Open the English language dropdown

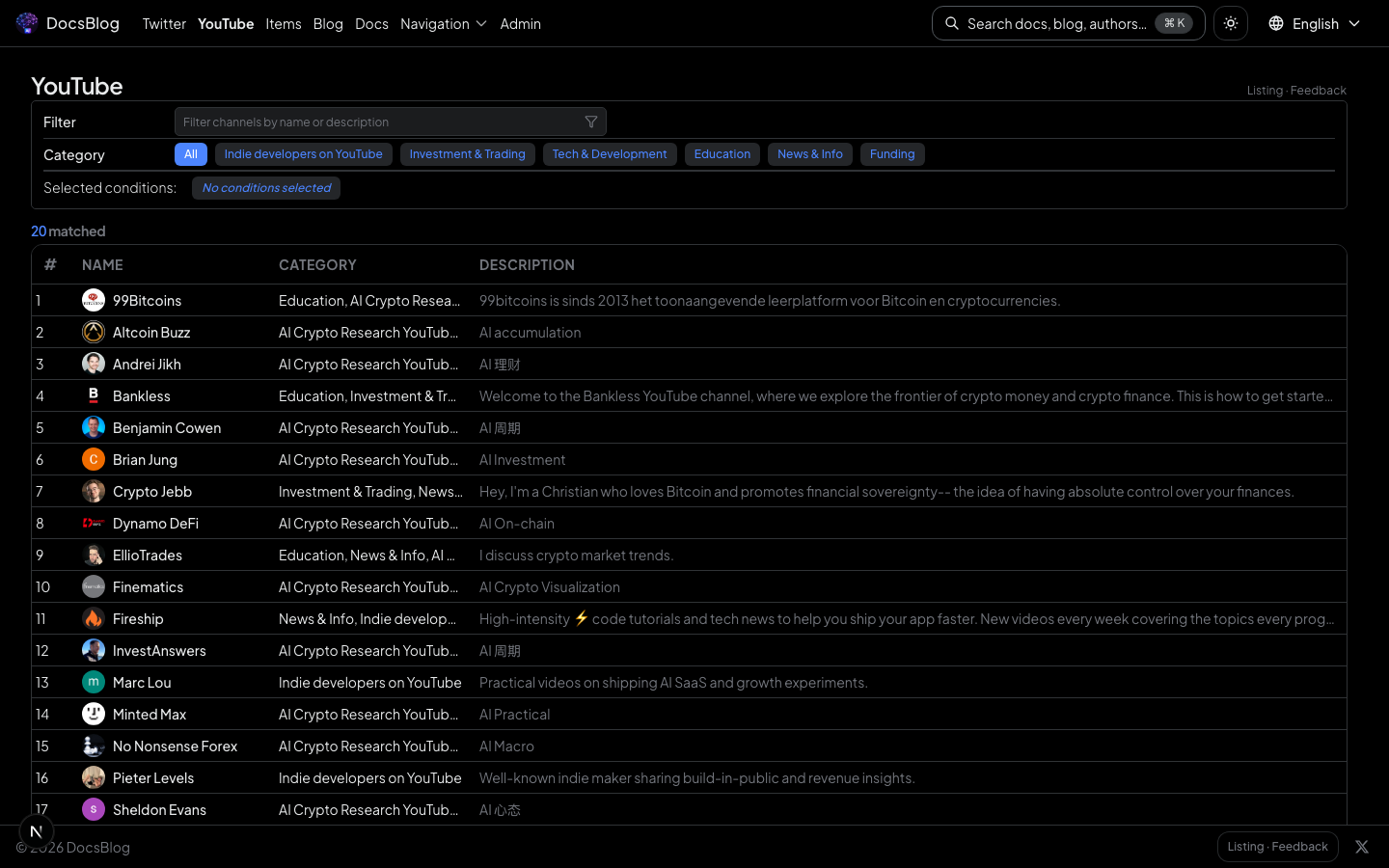coord(1314,23)
